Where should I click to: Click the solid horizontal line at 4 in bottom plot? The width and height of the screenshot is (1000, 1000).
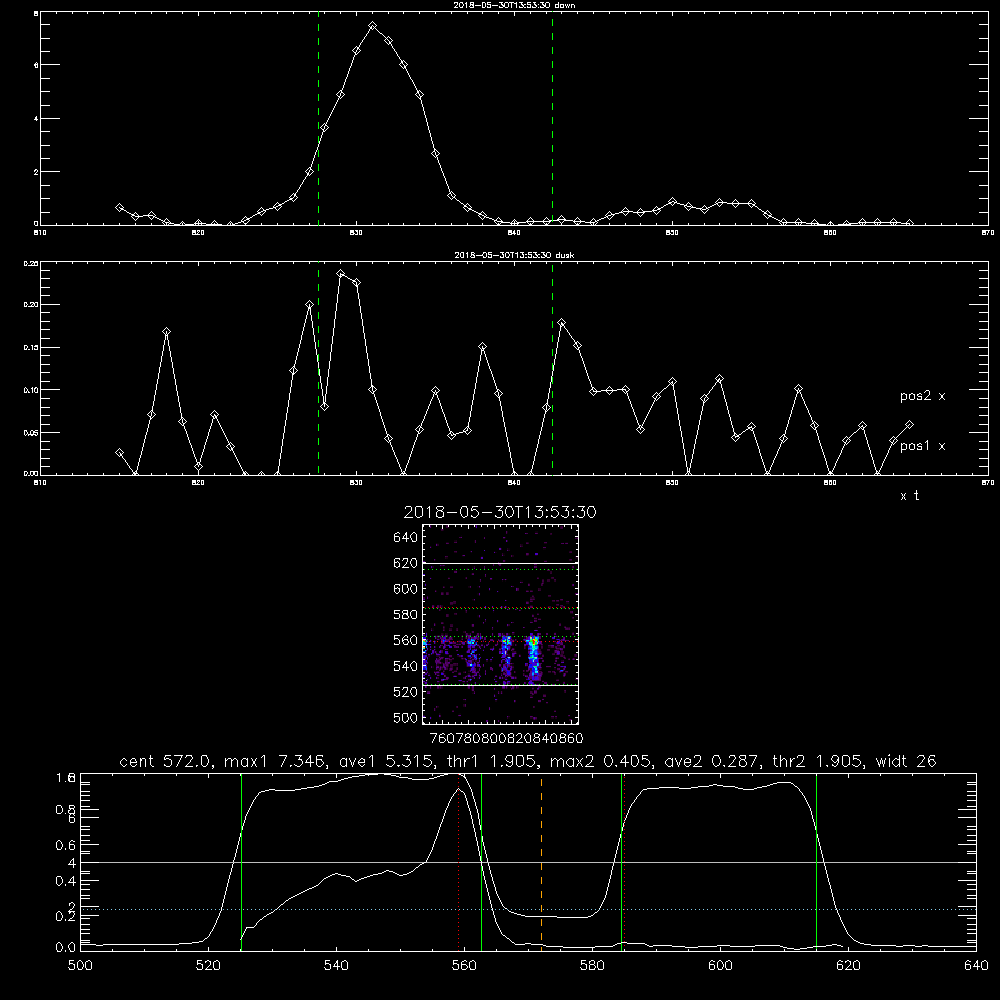coord(528,862)
